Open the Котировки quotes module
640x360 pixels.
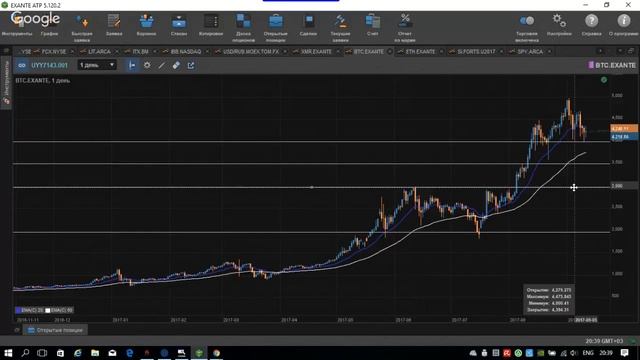211,25
